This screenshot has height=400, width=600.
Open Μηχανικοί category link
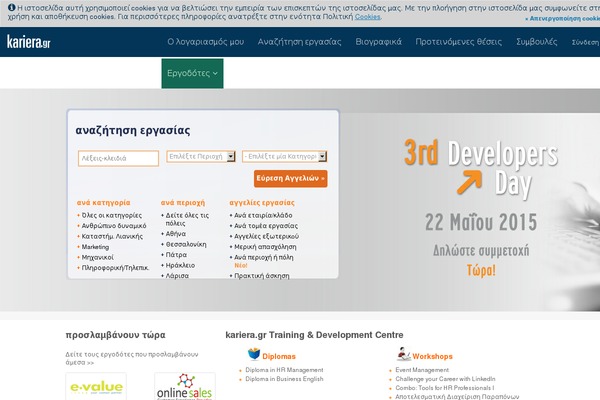point(98,257)
